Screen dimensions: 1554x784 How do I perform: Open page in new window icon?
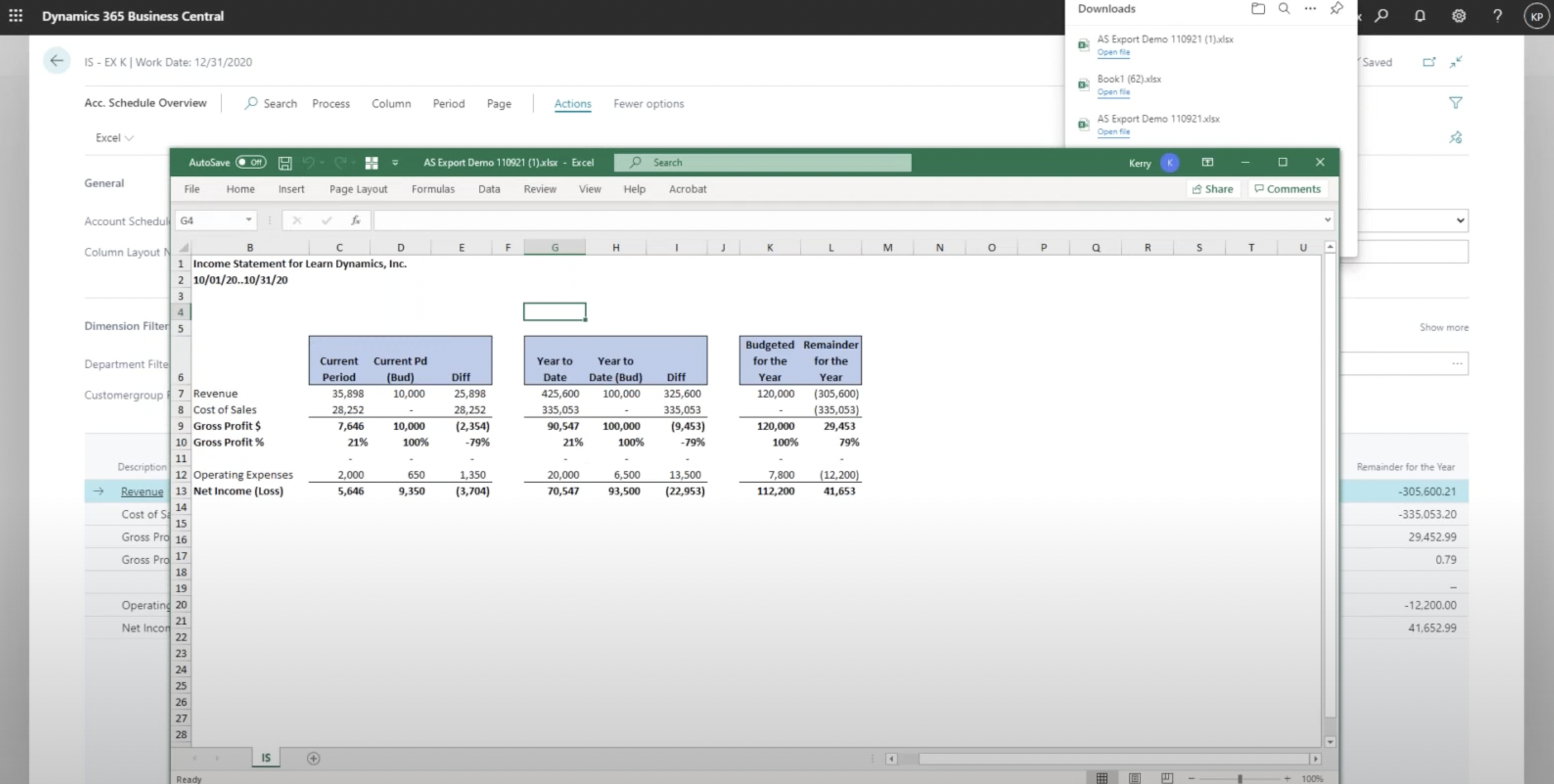click(1429, 62)
